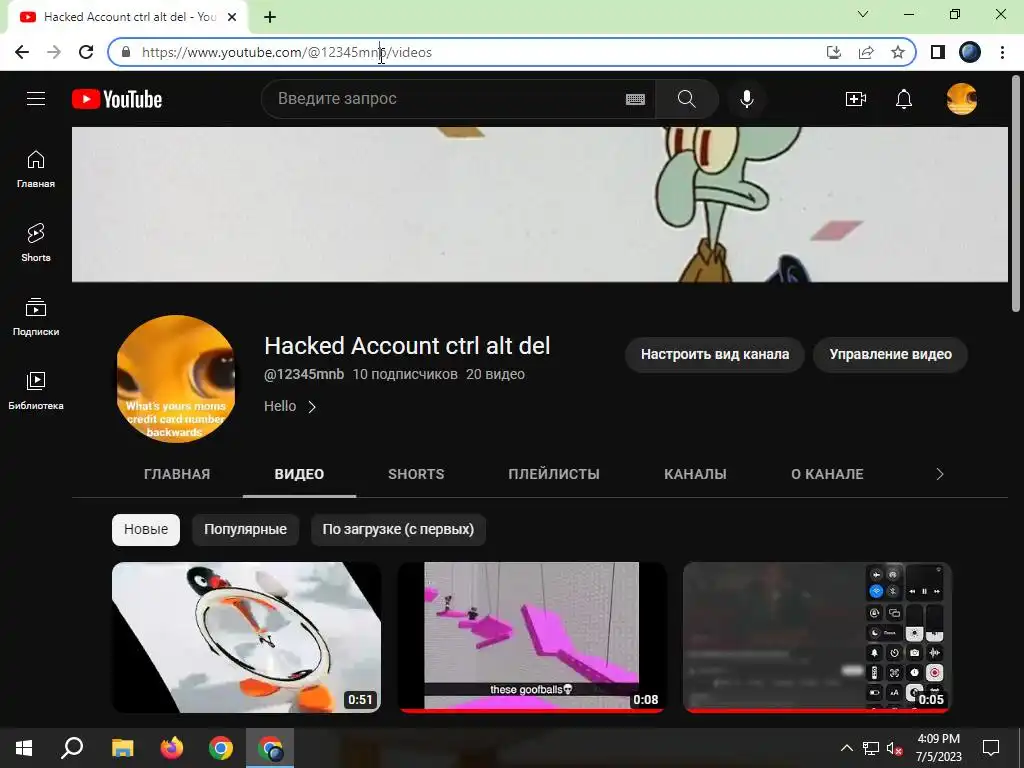This screenshot has width=1024, height=768.
Task: Show more channel tabs with right chevron
Action: tap(940, 474)
